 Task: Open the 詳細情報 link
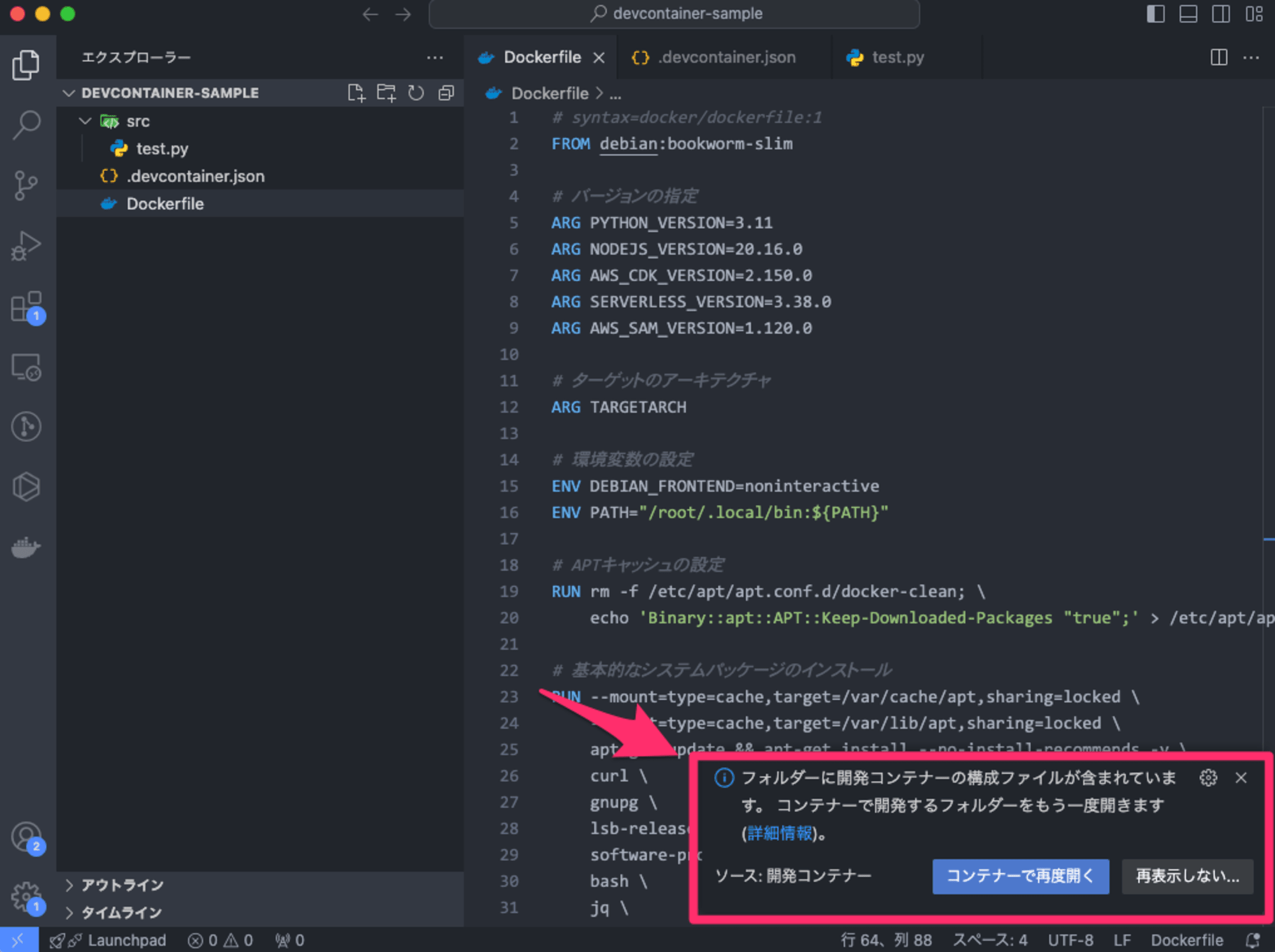click(x=780, y=833)
